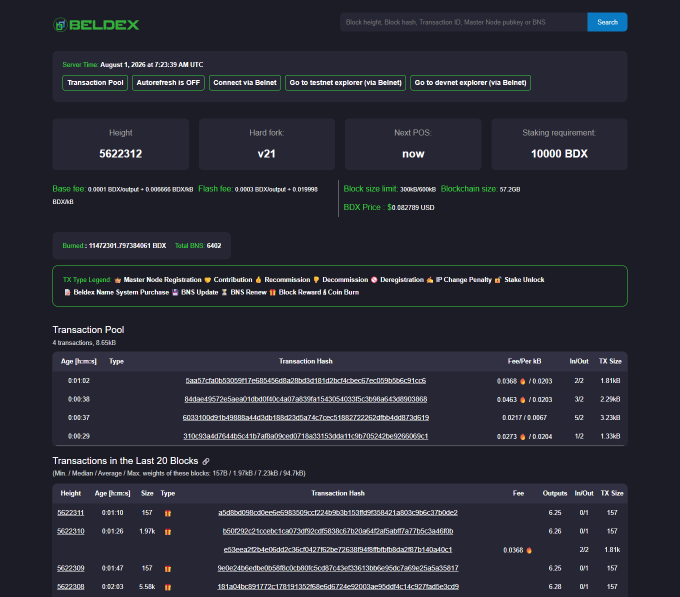Open block height 5622309
This screenshot has width=680, height=597.
[x=71, y=568]
